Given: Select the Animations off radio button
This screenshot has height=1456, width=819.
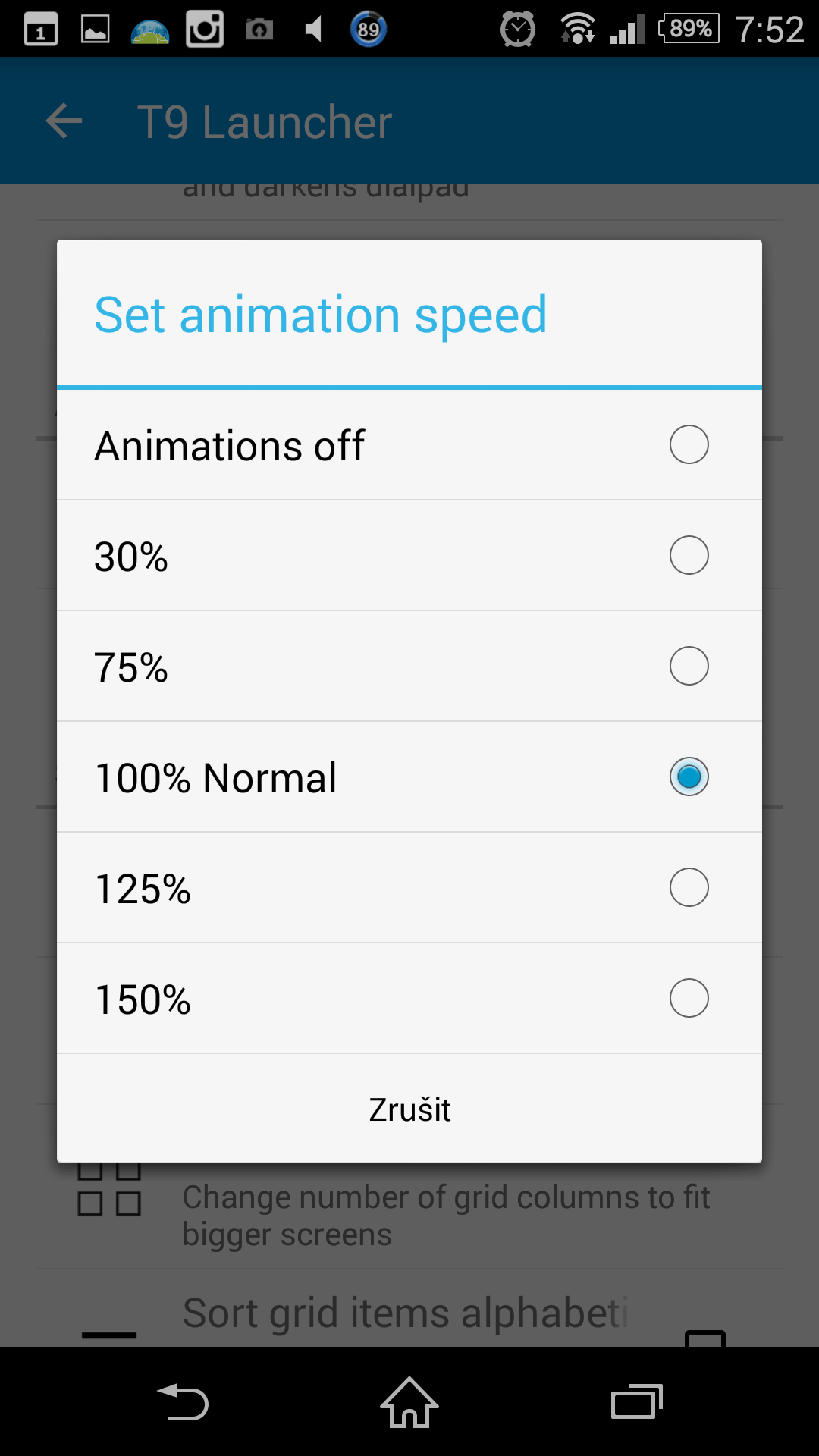Looking at the screenshot, I should (689, 444).
